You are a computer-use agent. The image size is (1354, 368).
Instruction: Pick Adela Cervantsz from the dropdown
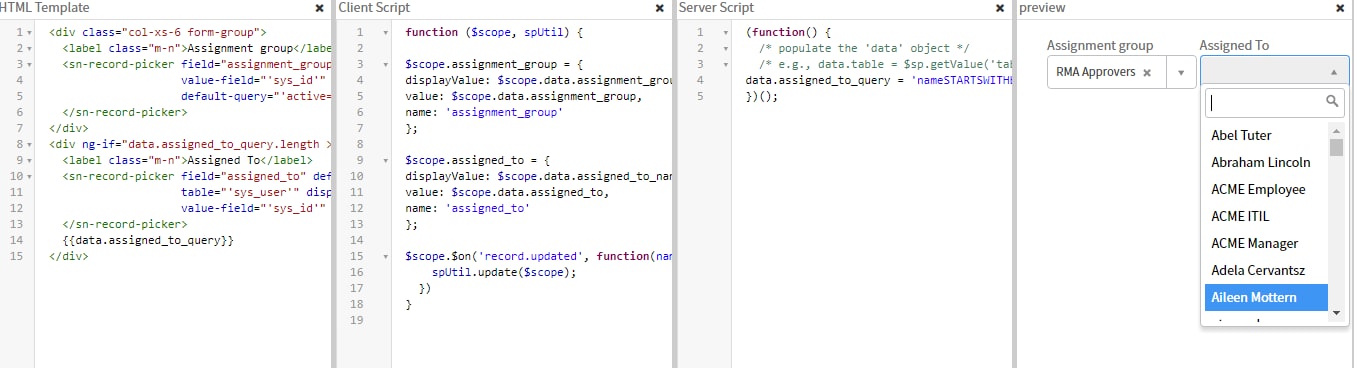(x=1265, y=270)
